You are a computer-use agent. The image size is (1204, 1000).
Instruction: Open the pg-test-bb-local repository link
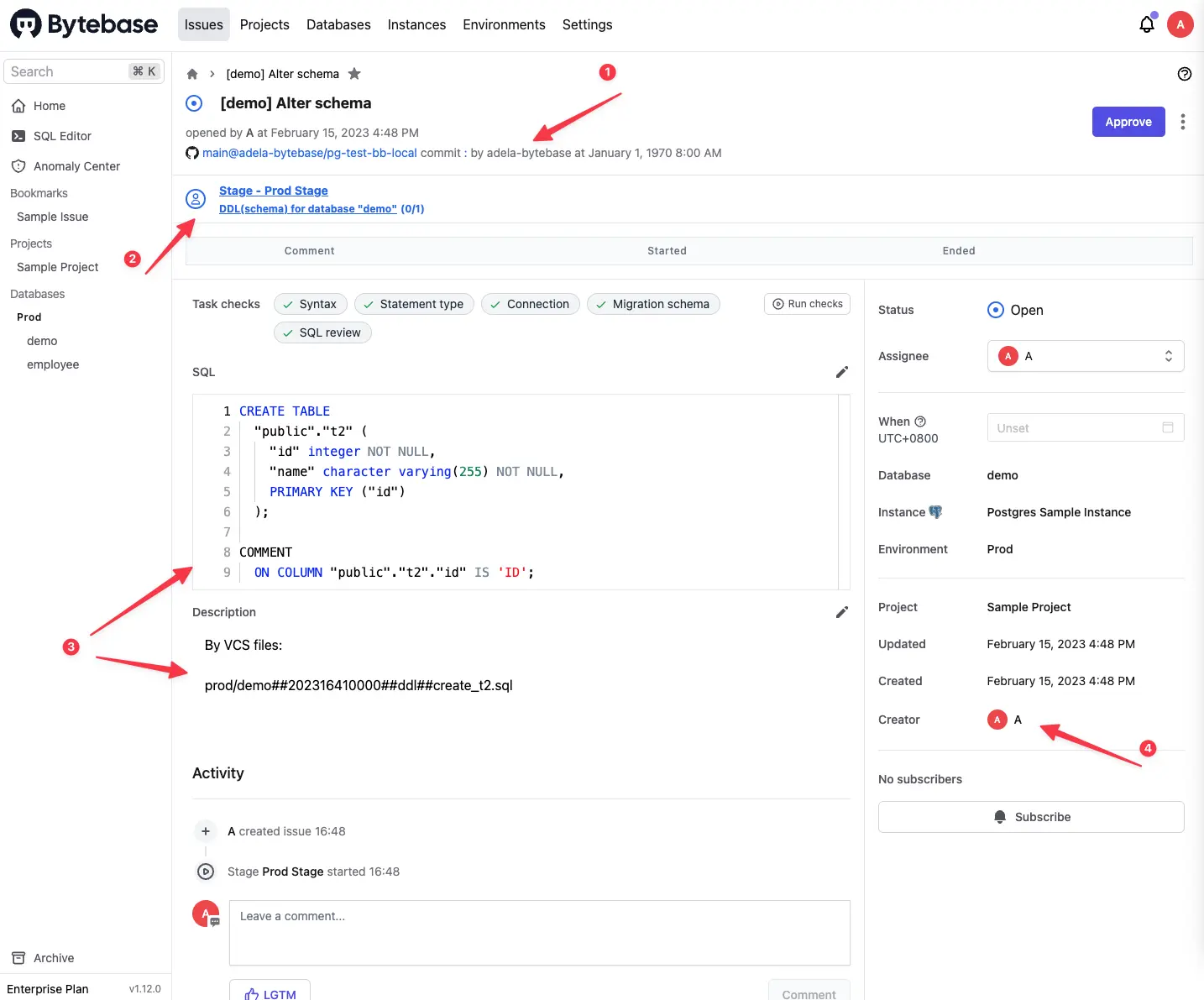pos(310,153)
